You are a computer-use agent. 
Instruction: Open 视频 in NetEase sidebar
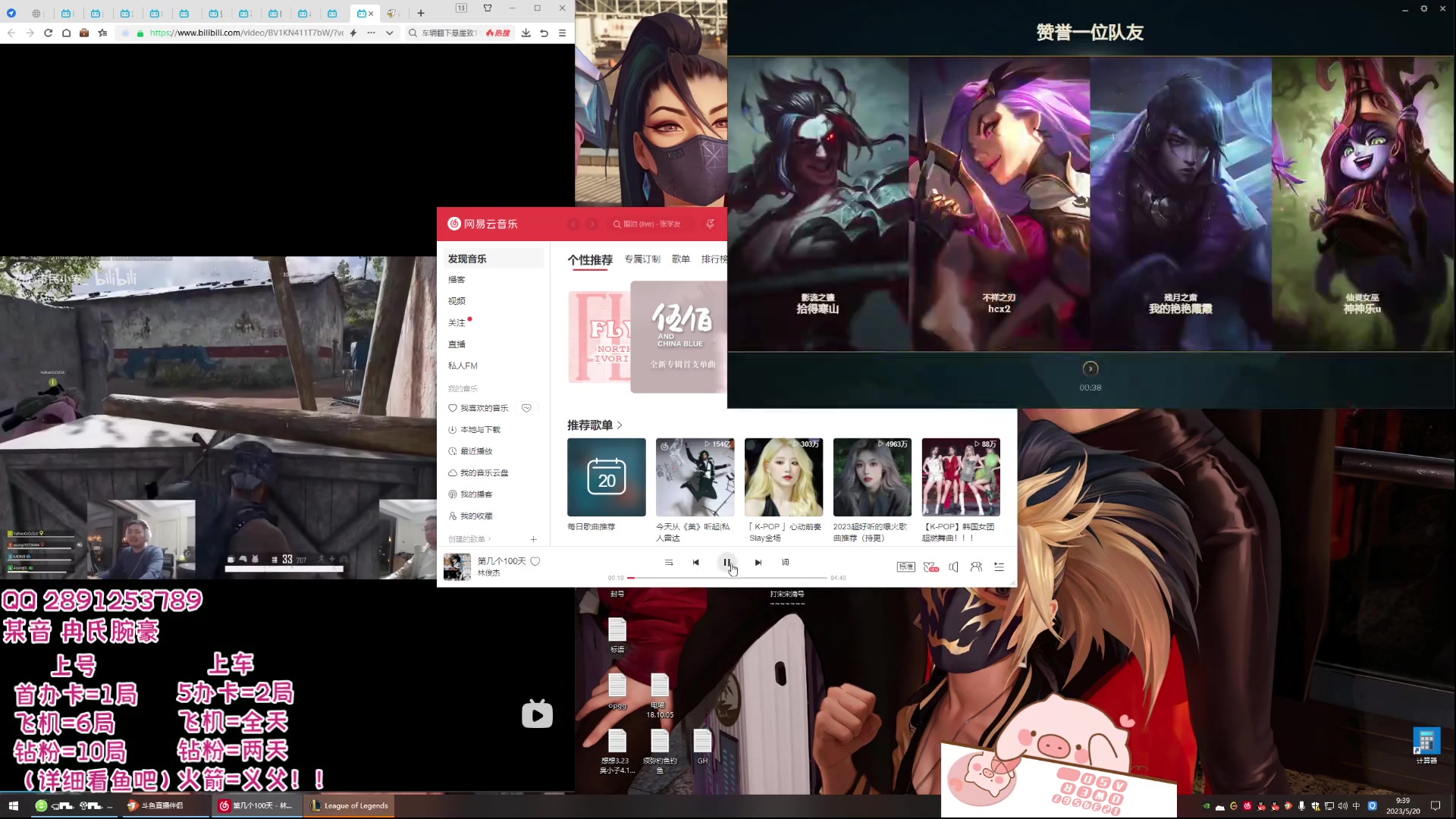pos(457,301)
